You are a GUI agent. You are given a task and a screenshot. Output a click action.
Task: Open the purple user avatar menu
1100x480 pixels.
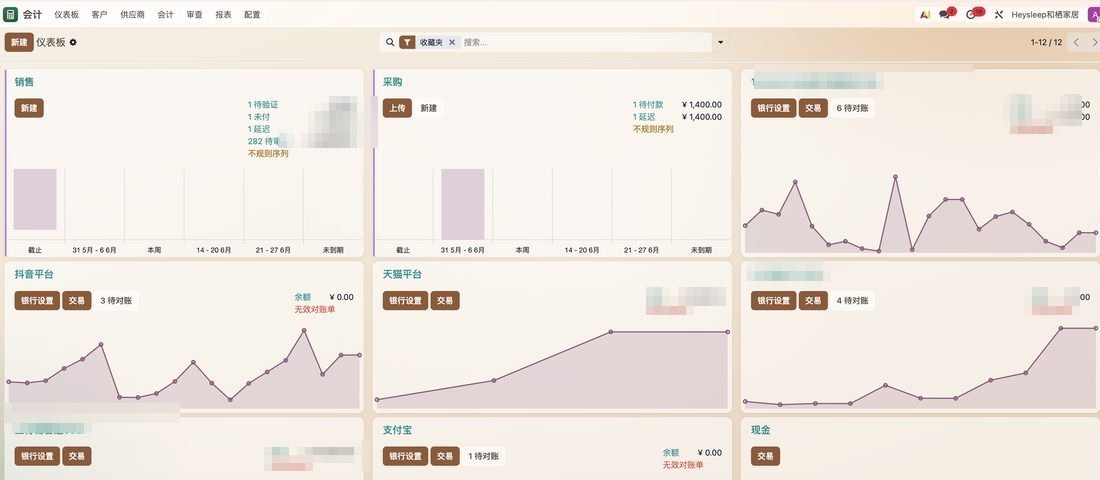(x=1093, y=14)
